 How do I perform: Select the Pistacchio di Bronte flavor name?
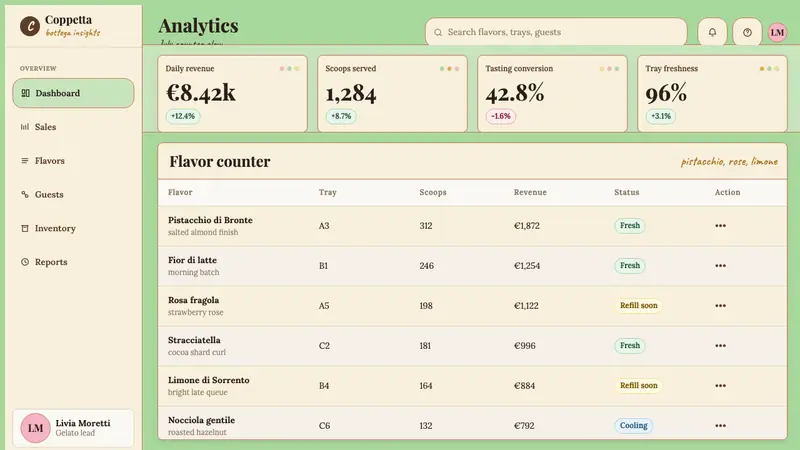(210, 220)
